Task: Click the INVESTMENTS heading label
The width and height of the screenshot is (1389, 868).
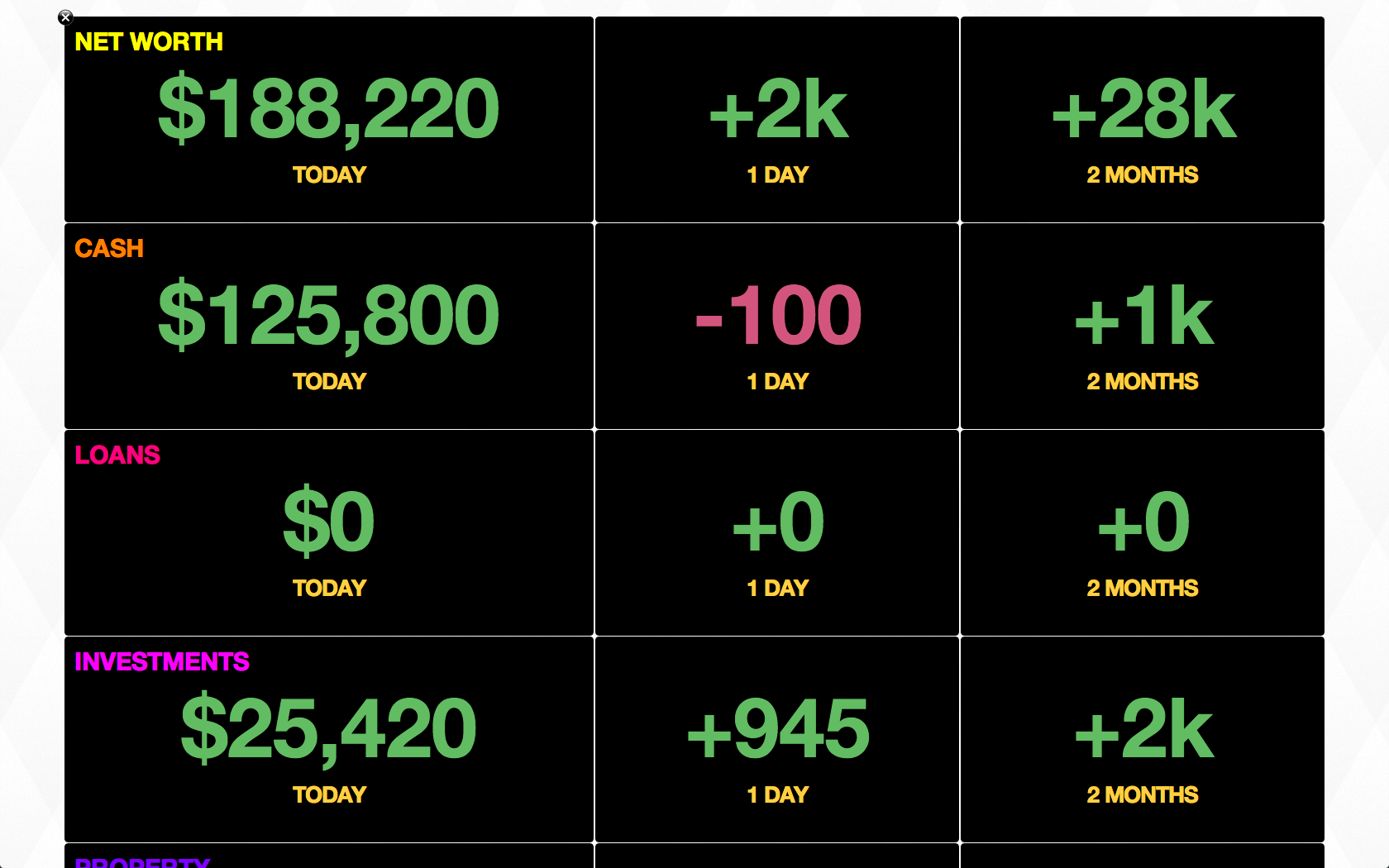Action: pos(162,662)
